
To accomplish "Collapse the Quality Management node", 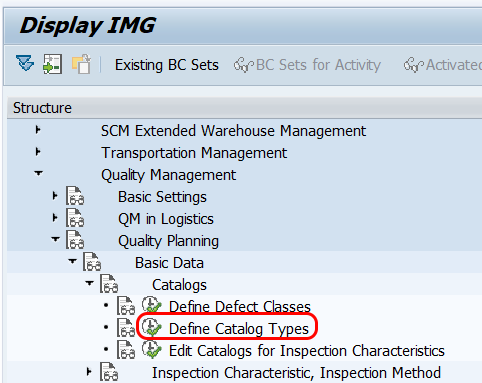I will 39,173.
